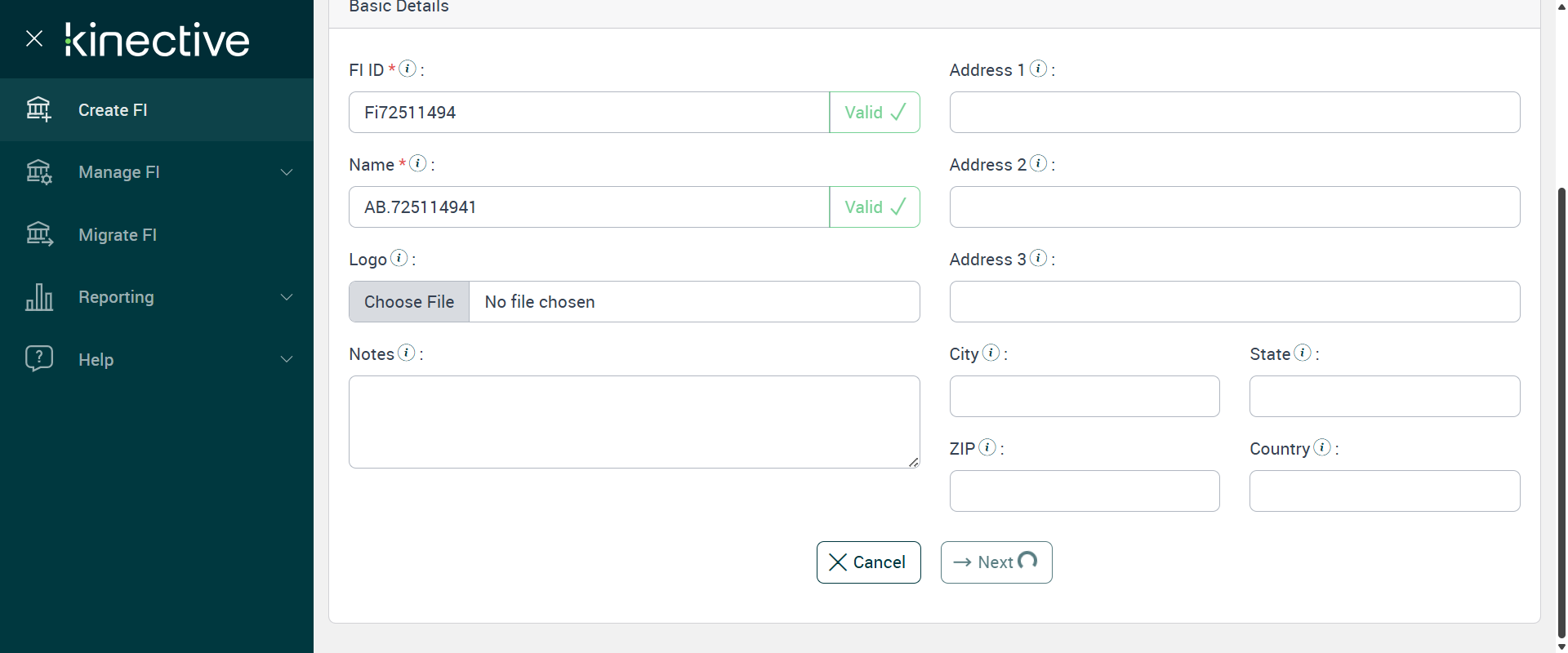
Task: Expand the Manage FI menu
Action: pyautogui.click(x=287, y=172)
